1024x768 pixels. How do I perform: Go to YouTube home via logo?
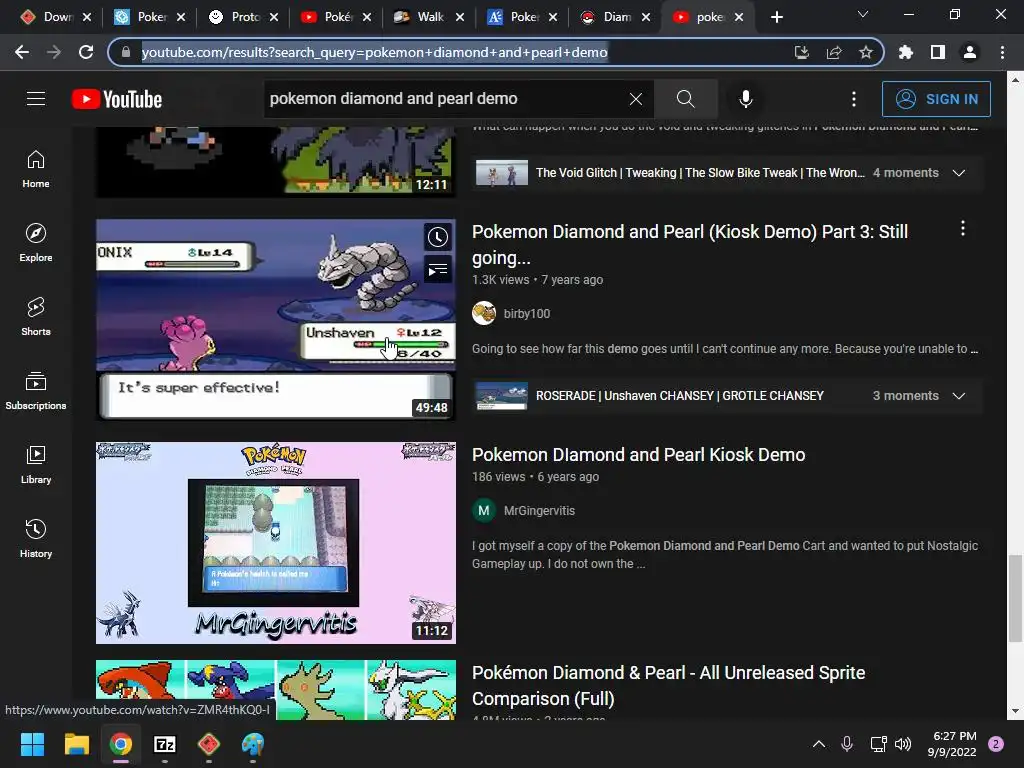pos(117,99)
